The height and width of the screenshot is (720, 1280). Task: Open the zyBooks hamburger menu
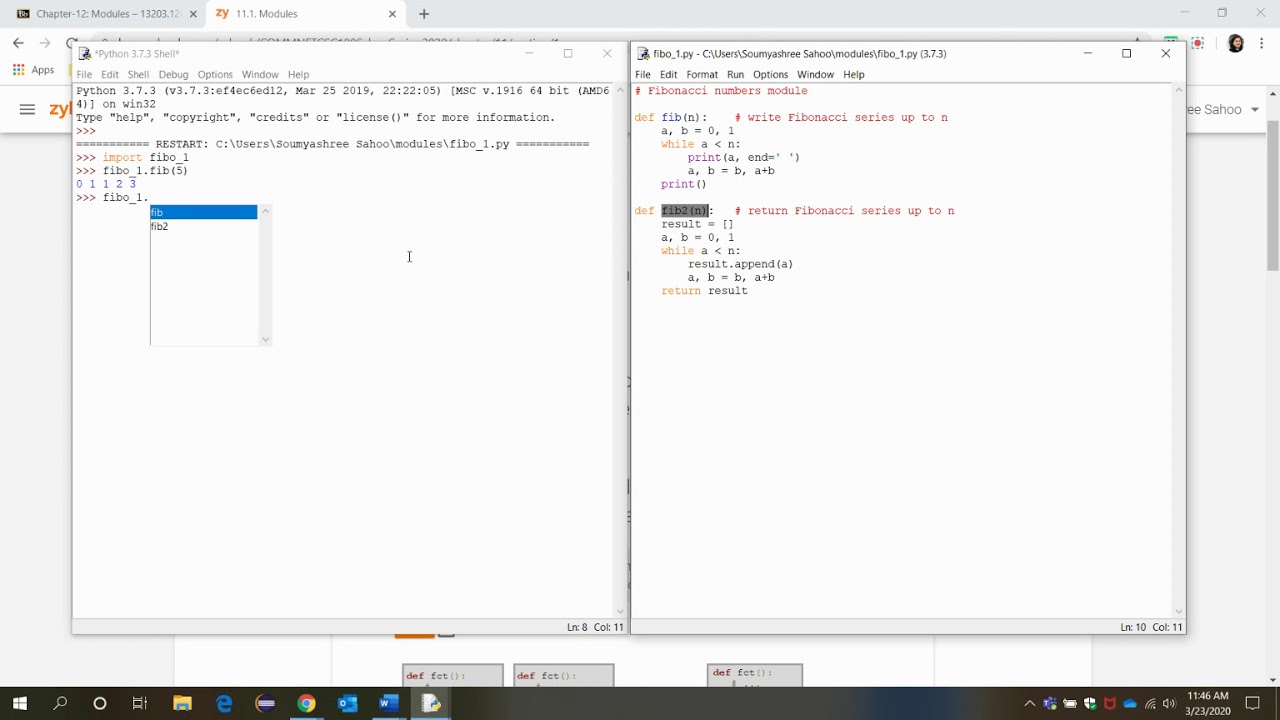27,109
